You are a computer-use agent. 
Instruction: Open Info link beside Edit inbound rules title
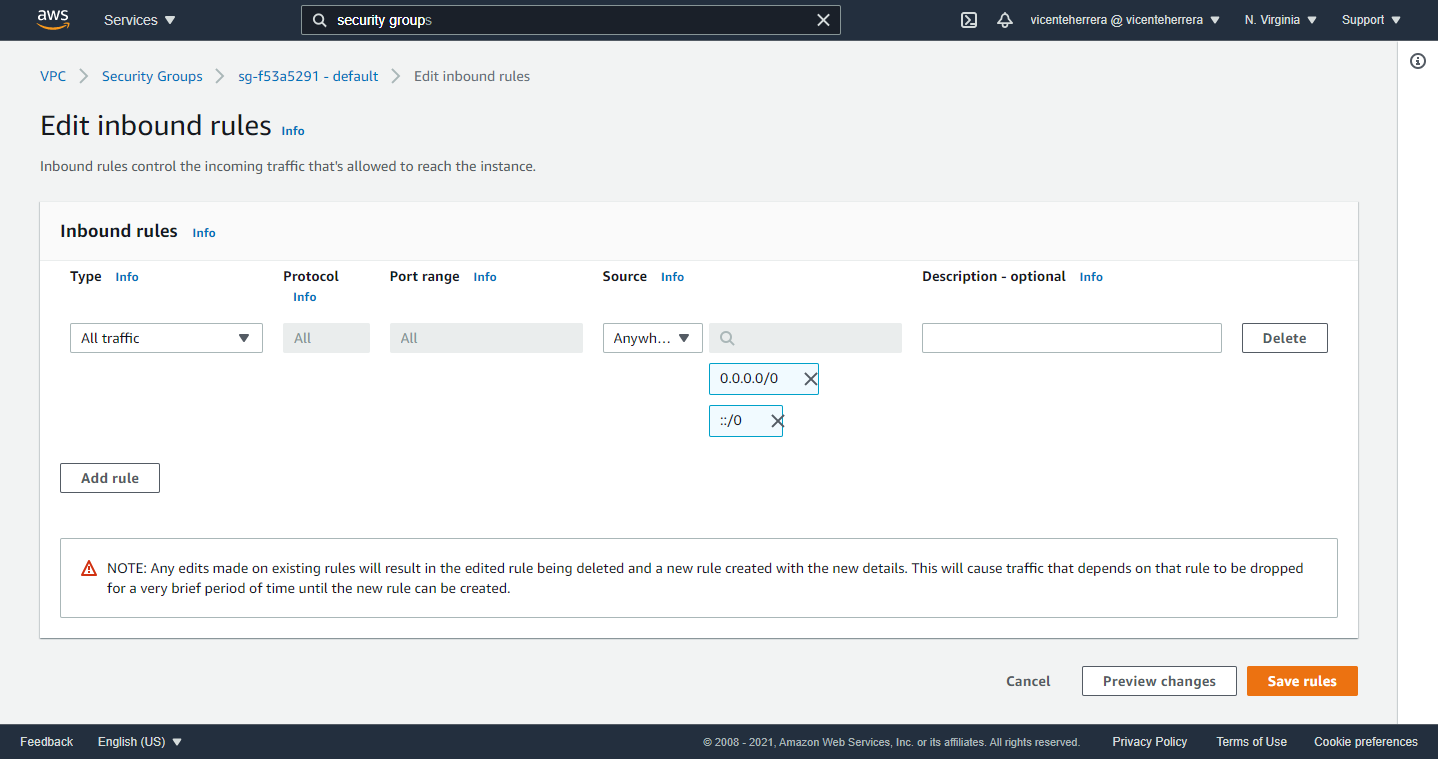click(x=293, y=131)
